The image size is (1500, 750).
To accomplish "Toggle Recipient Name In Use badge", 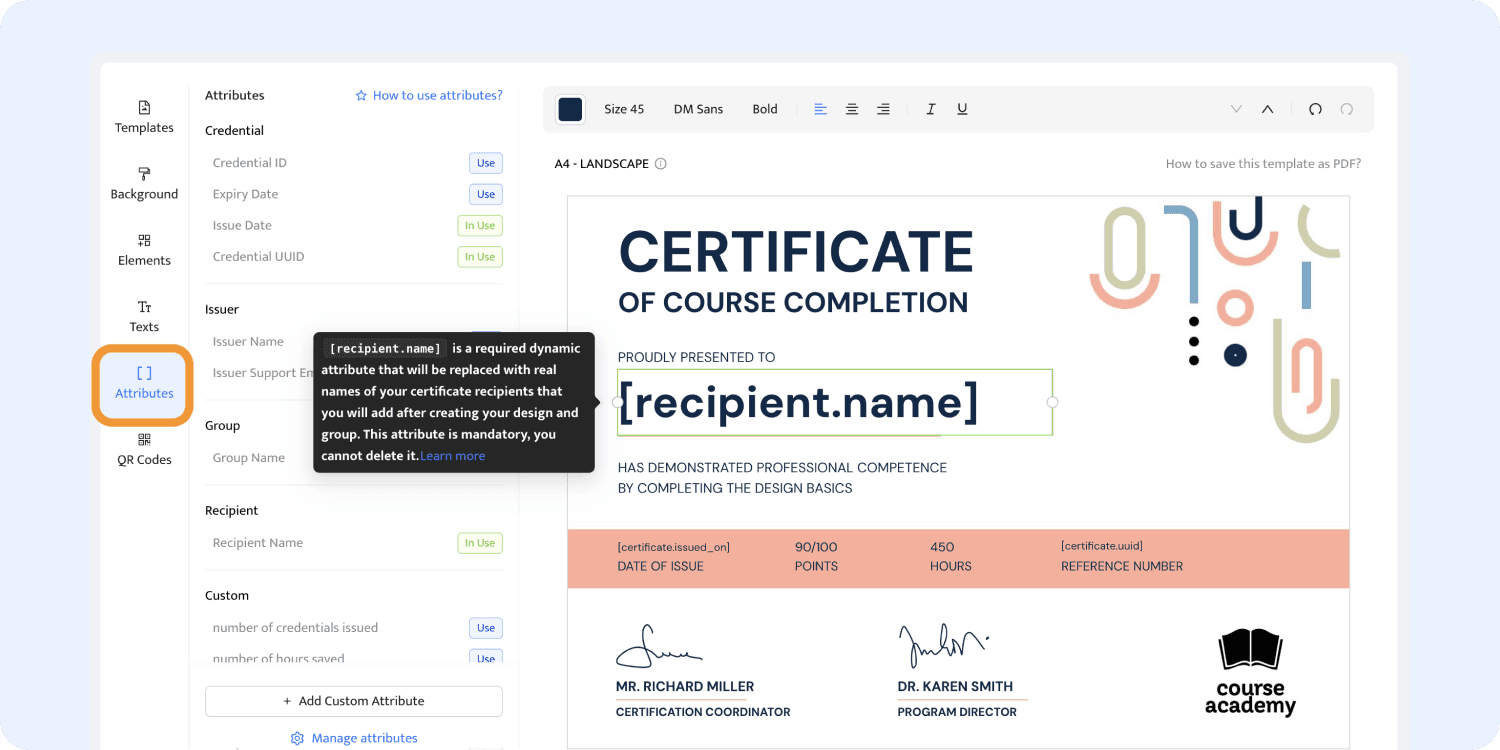I will (480, 543).
